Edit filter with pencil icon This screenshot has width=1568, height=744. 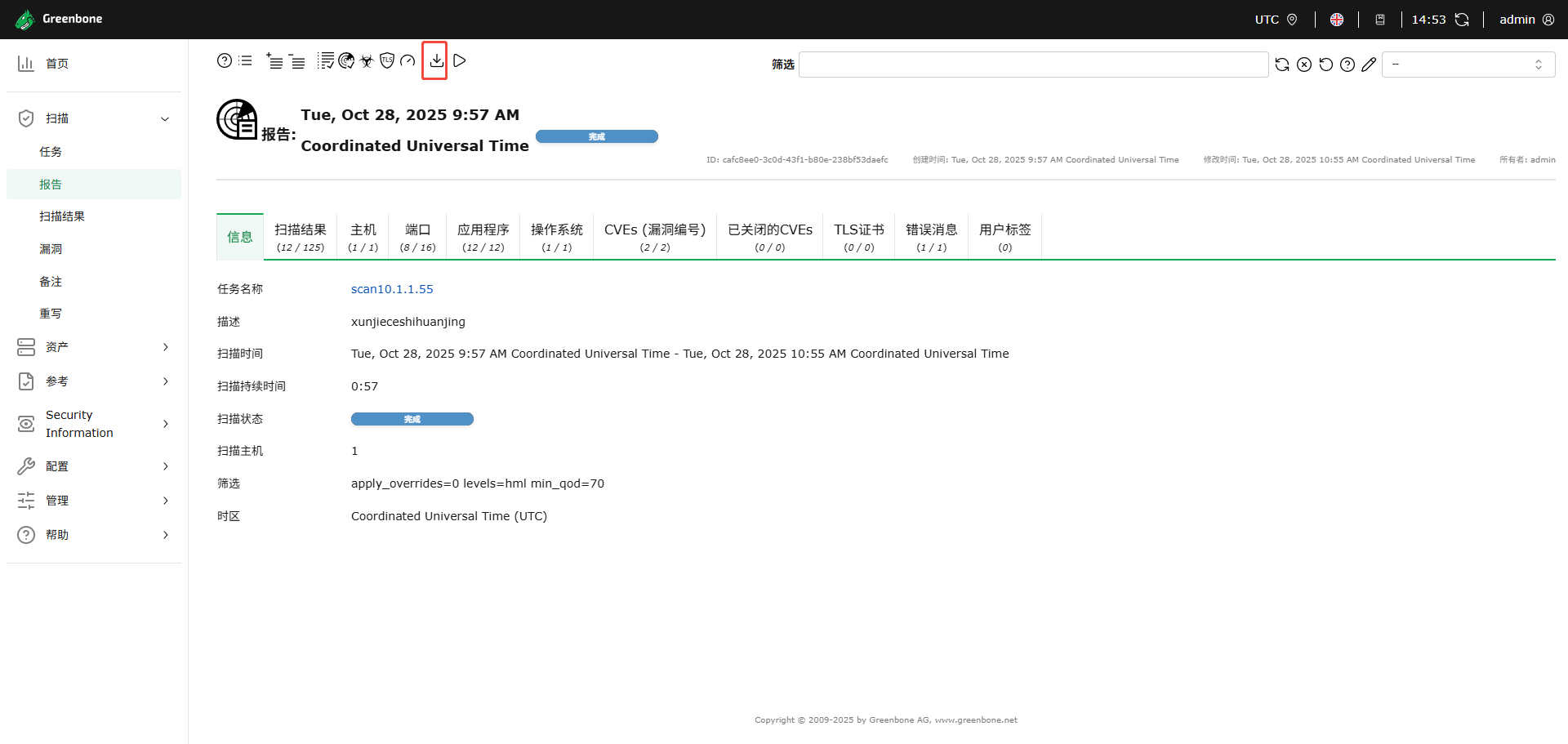click(x=1370, y=65)
